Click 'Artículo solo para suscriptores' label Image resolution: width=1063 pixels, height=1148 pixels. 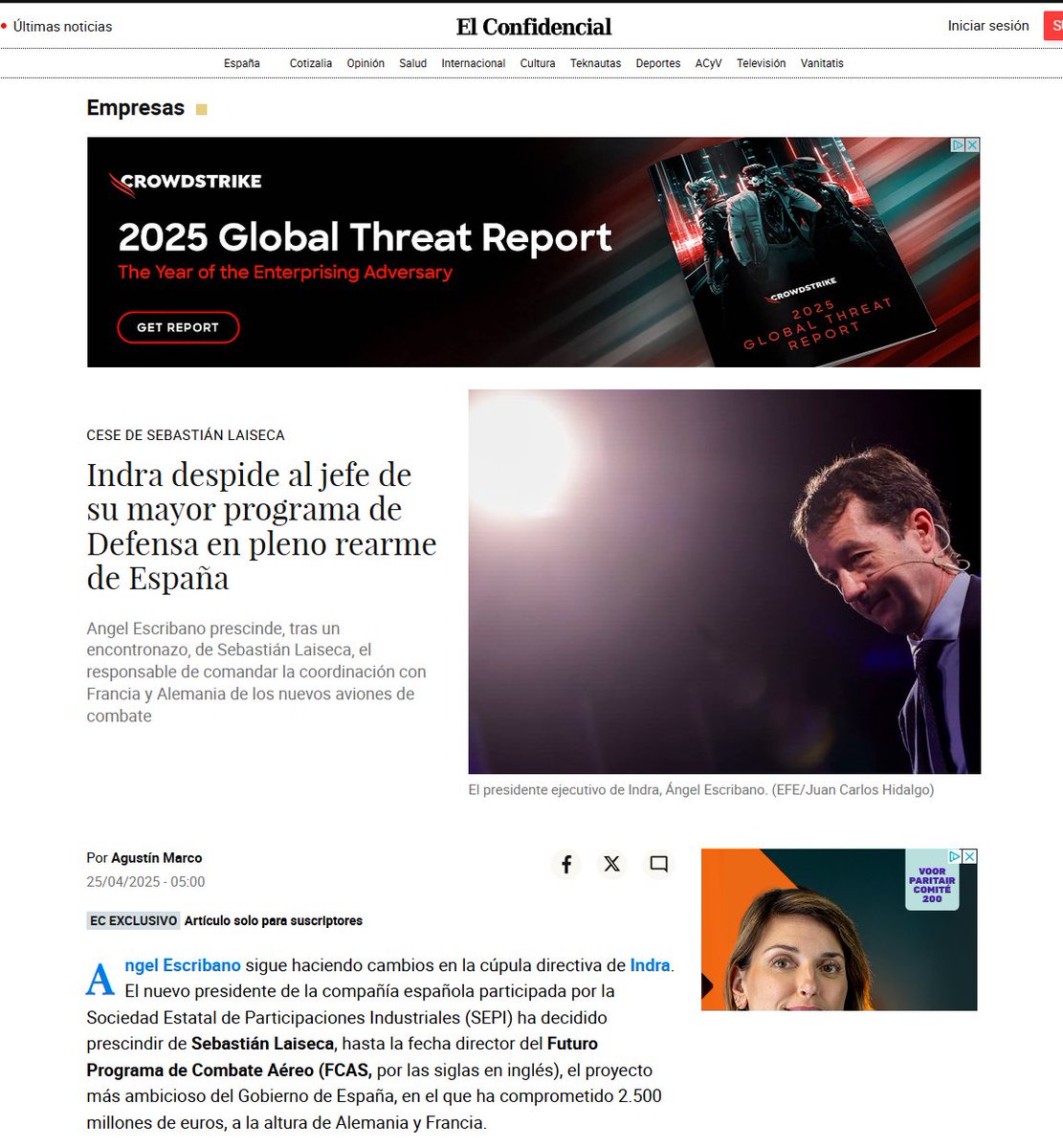tap(274, 920)
